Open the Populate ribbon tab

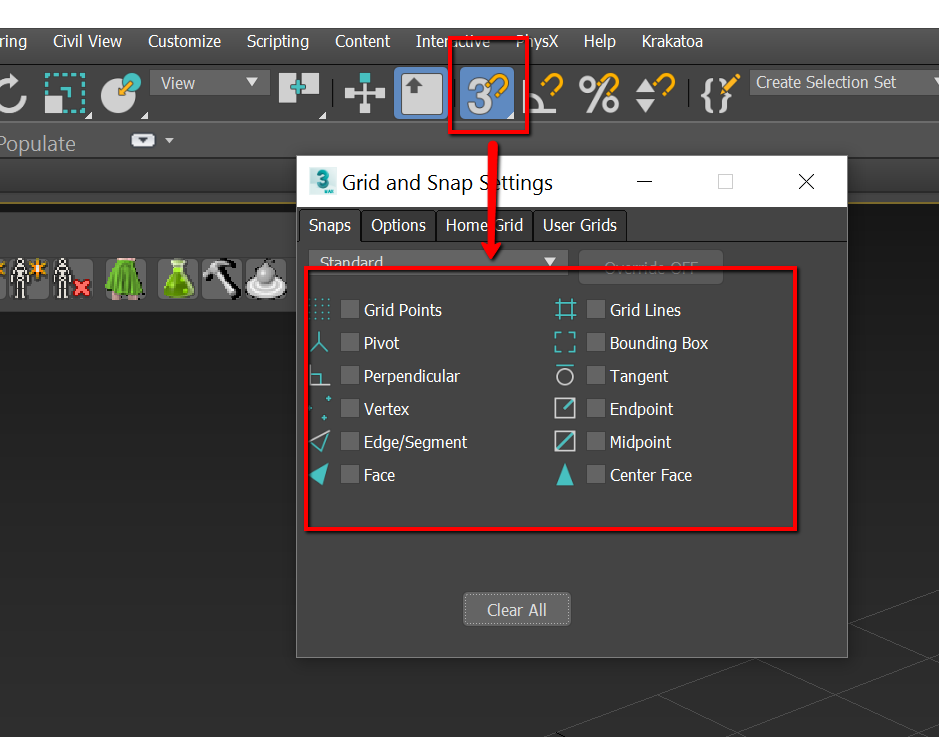[37, 144]
